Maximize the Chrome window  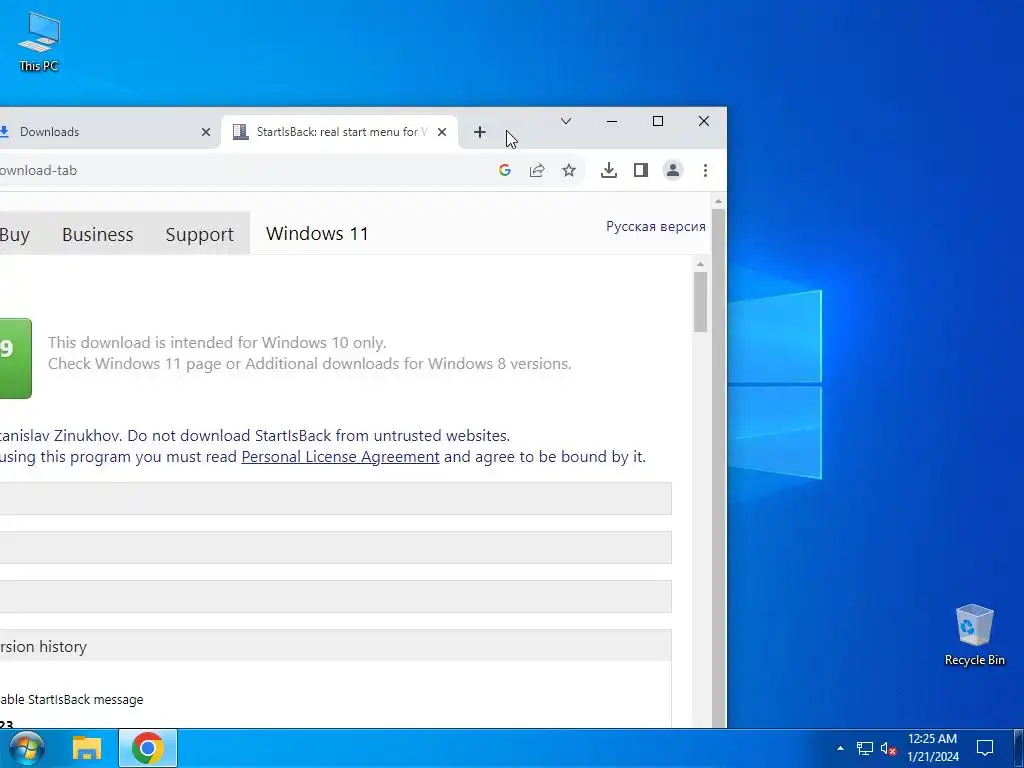coord(658,121)
